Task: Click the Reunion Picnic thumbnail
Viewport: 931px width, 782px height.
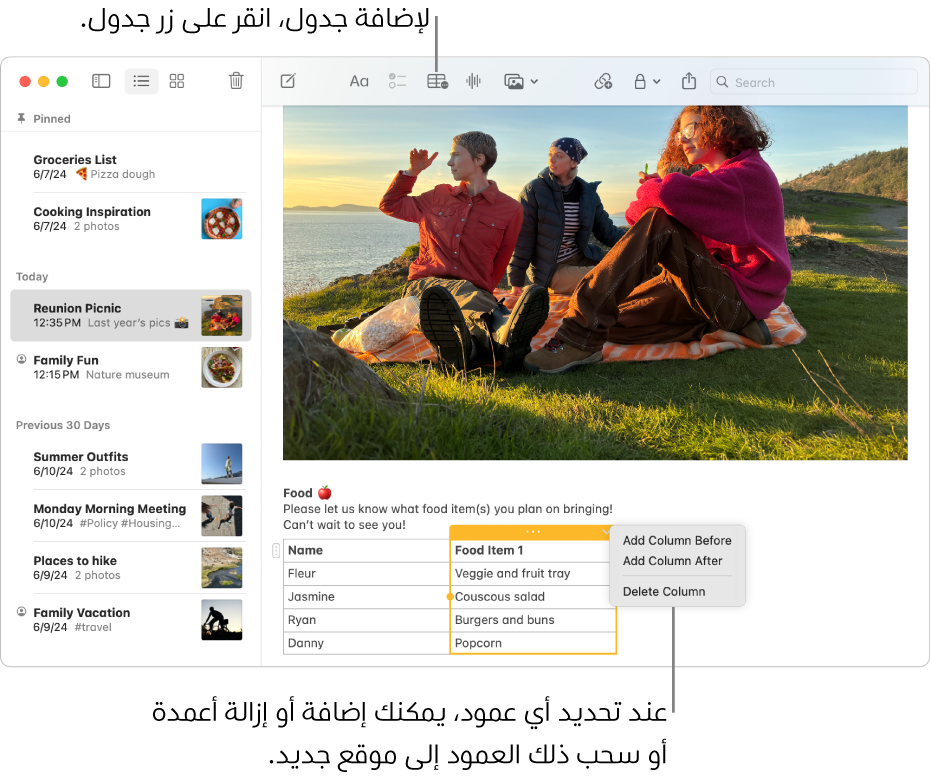Action: (x=221, y=315)
